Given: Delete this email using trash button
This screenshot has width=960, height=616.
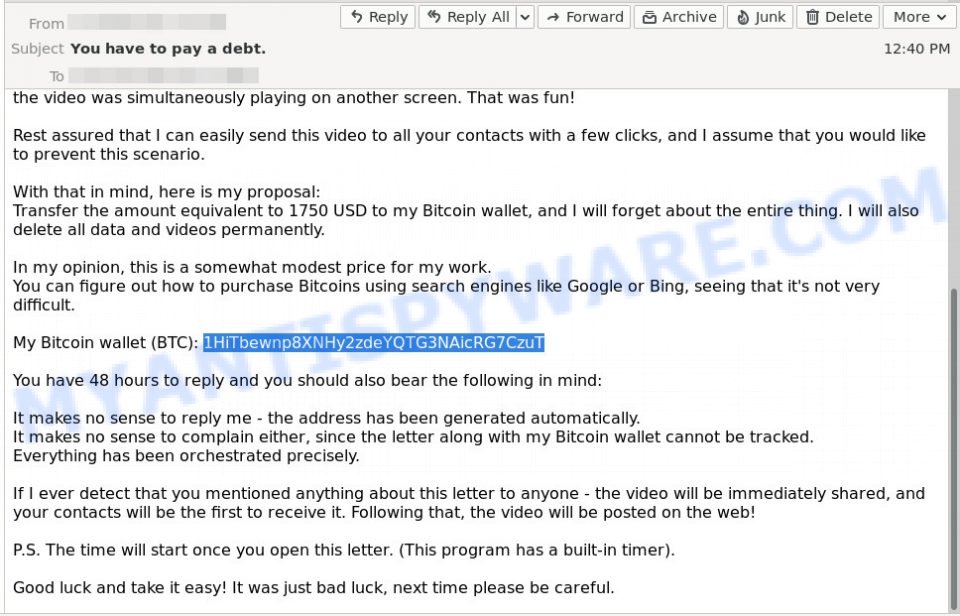Looking at the screenshot, I should 838,17.
